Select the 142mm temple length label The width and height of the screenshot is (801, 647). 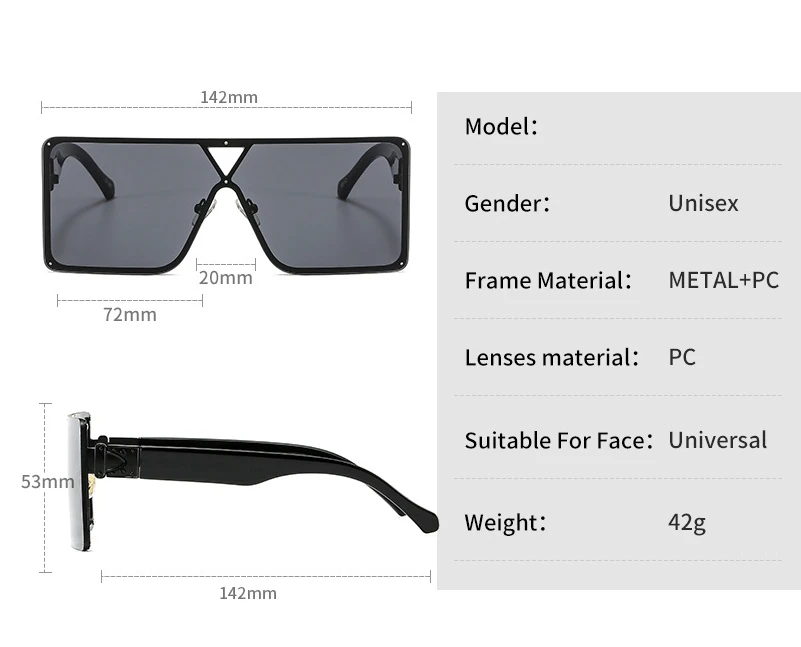pyautogui.click(x=248, y=593)
